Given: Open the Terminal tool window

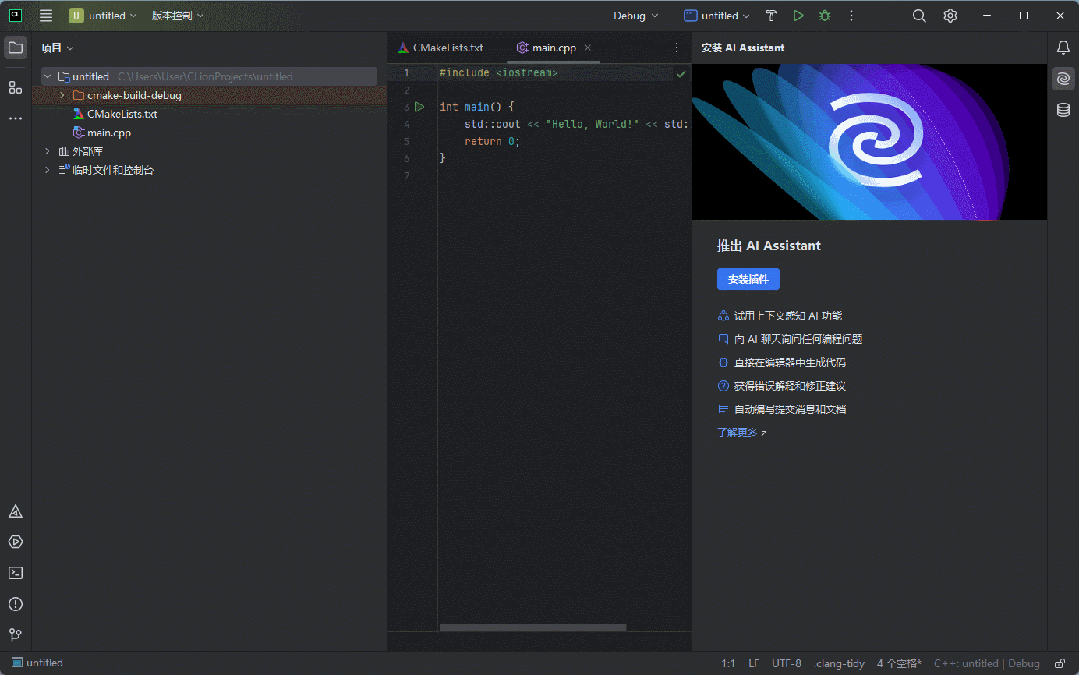Looking at the screenshot, I should coord(15,573).
